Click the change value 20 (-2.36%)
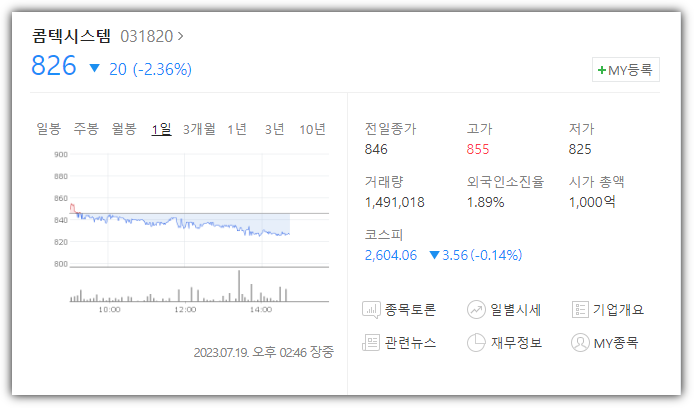The height and width of the screenshot is (408, 694). point(150,69)
